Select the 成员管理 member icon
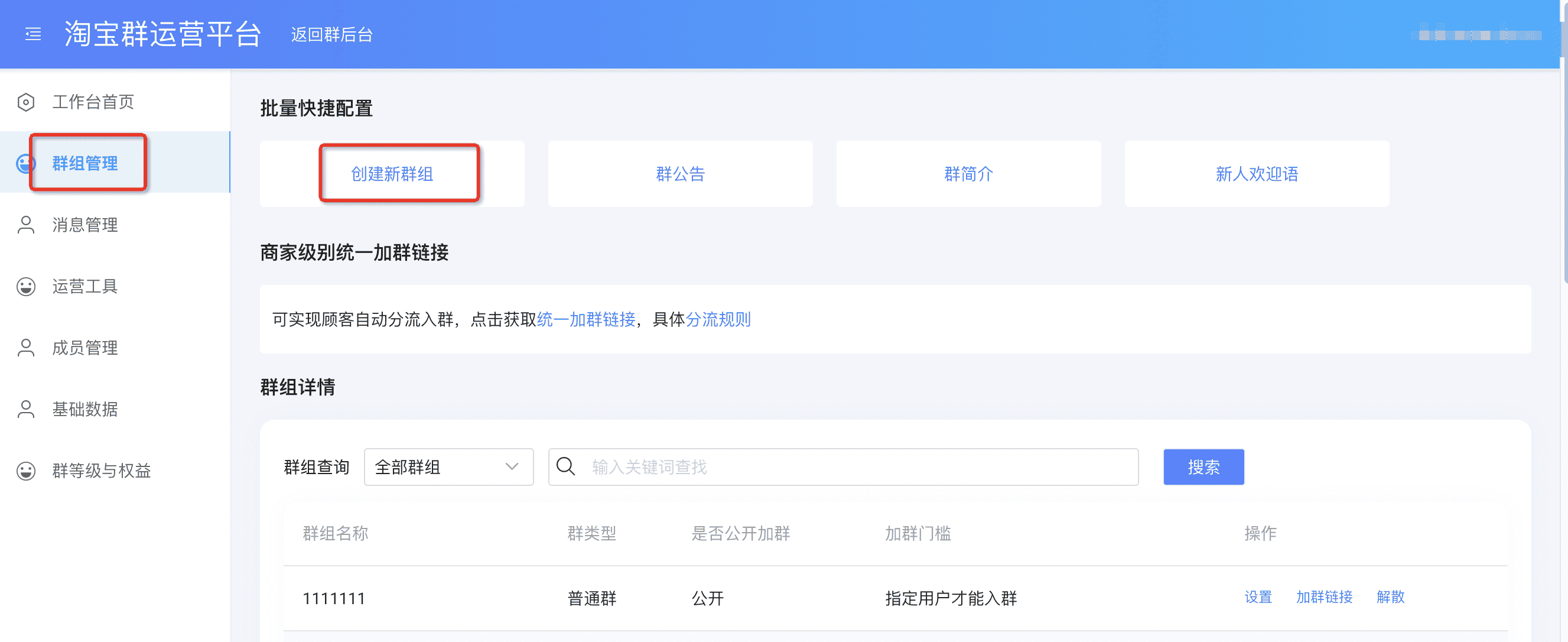The height and width of the screenshot is (642, 1568). pos(25,348)
